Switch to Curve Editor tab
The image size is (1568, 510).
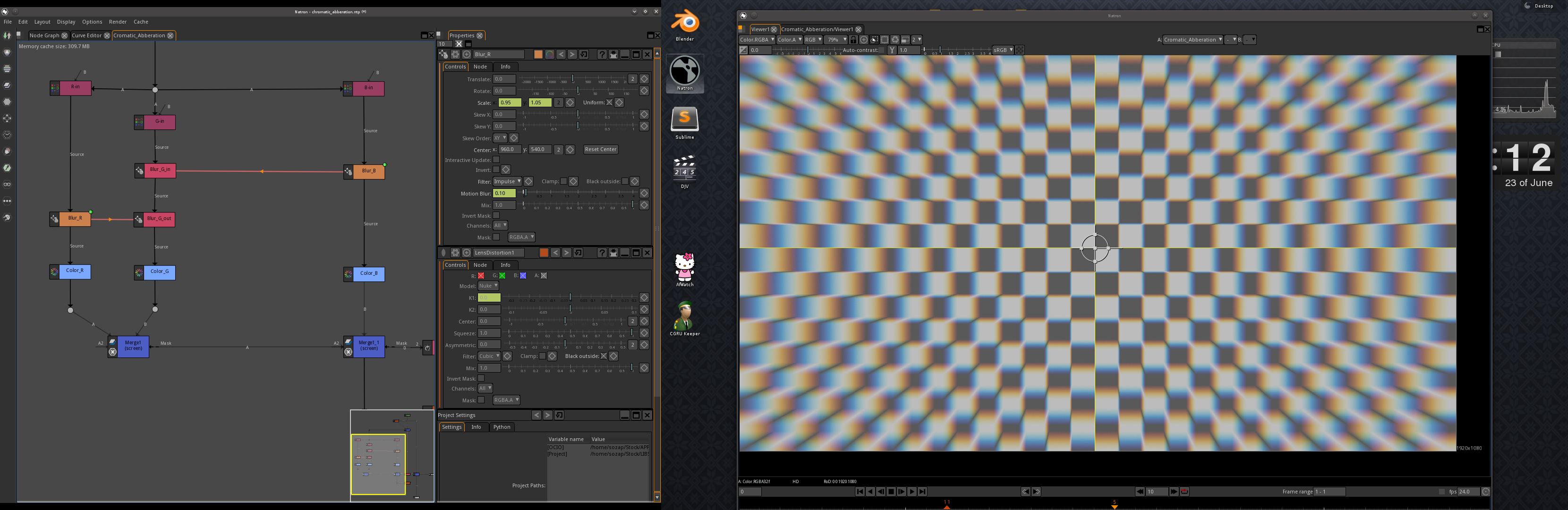(x=86, y=35)
